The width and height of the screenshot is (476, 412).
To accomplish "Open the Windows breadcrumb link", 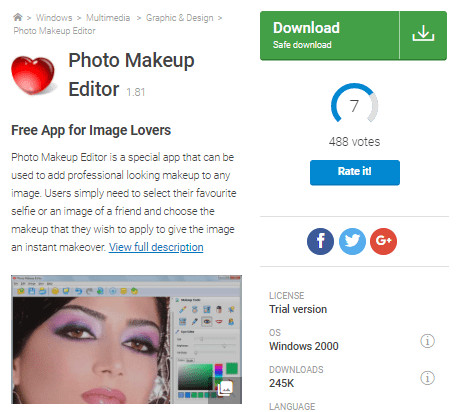I will coord(54,18).
